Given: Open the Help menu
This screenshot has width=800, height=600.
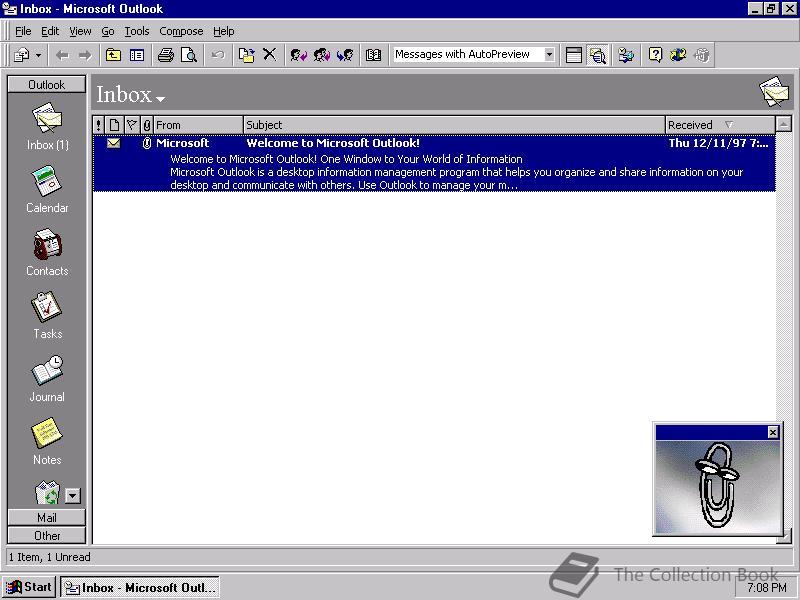Looking at the screenshot, I should [223, 31].
